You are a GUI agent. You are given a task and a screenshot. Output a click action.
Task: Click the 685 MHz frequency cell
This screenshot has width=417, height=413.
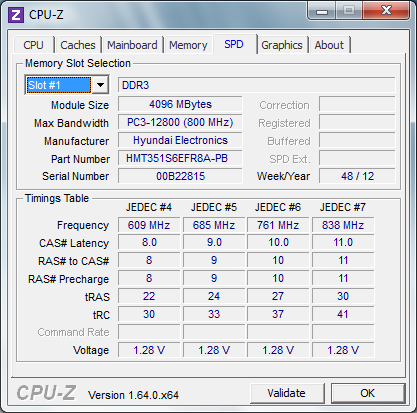(214, 225)
